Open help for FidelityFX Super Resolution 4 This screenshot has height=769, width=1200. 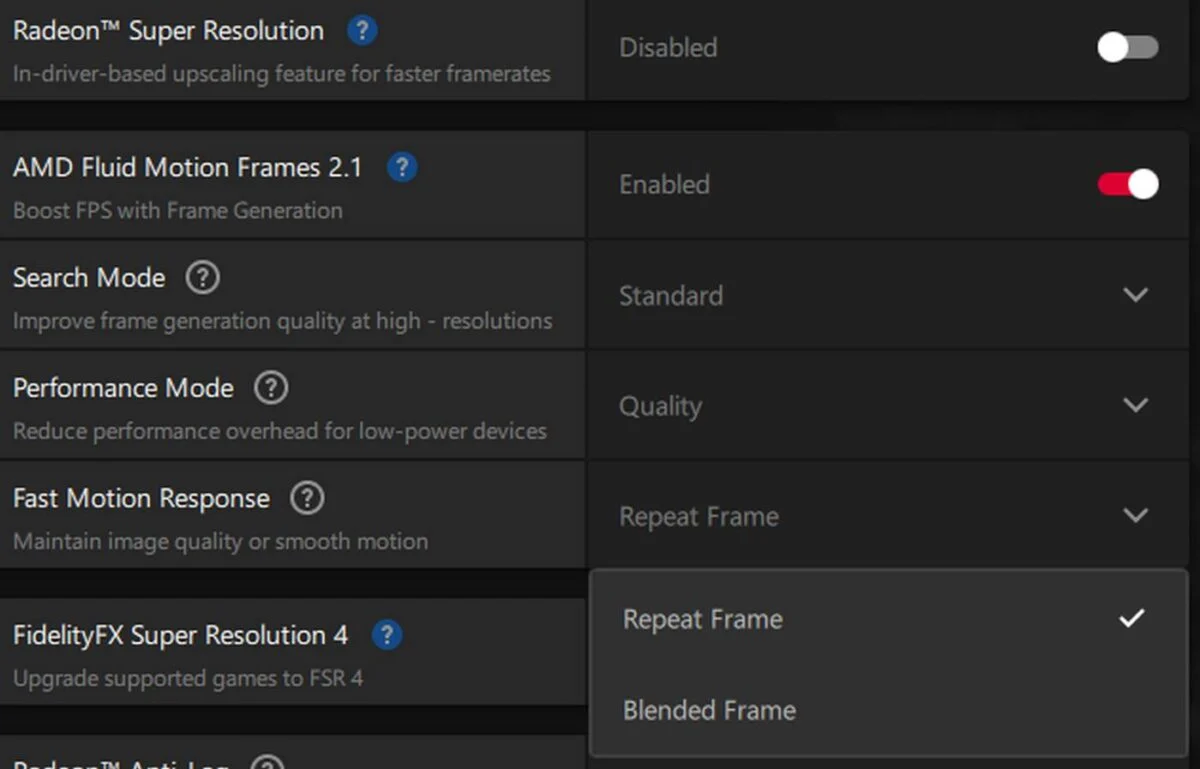(x=387, y=635)
